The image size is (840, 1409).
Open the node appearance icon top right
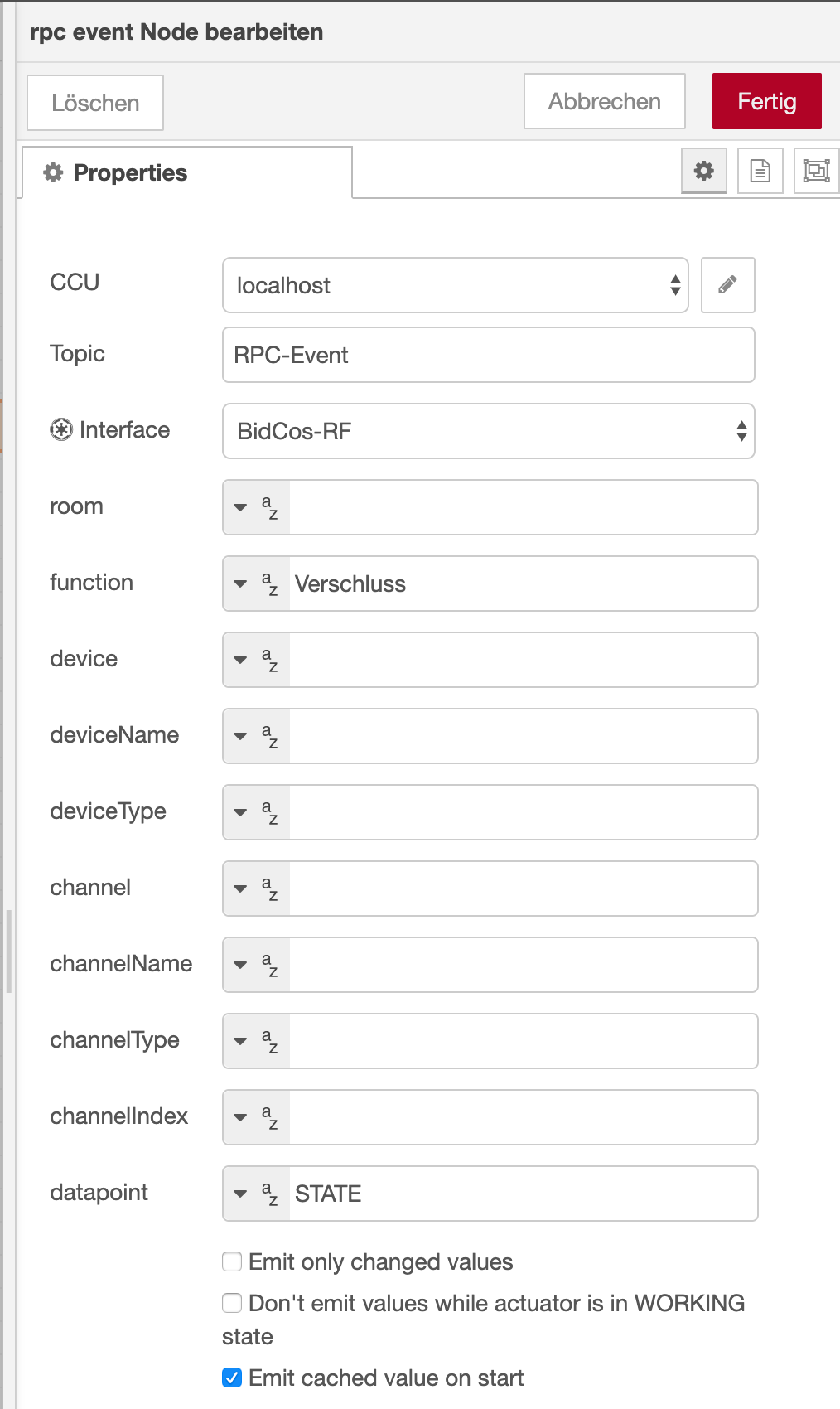click(x=816, y=172)
